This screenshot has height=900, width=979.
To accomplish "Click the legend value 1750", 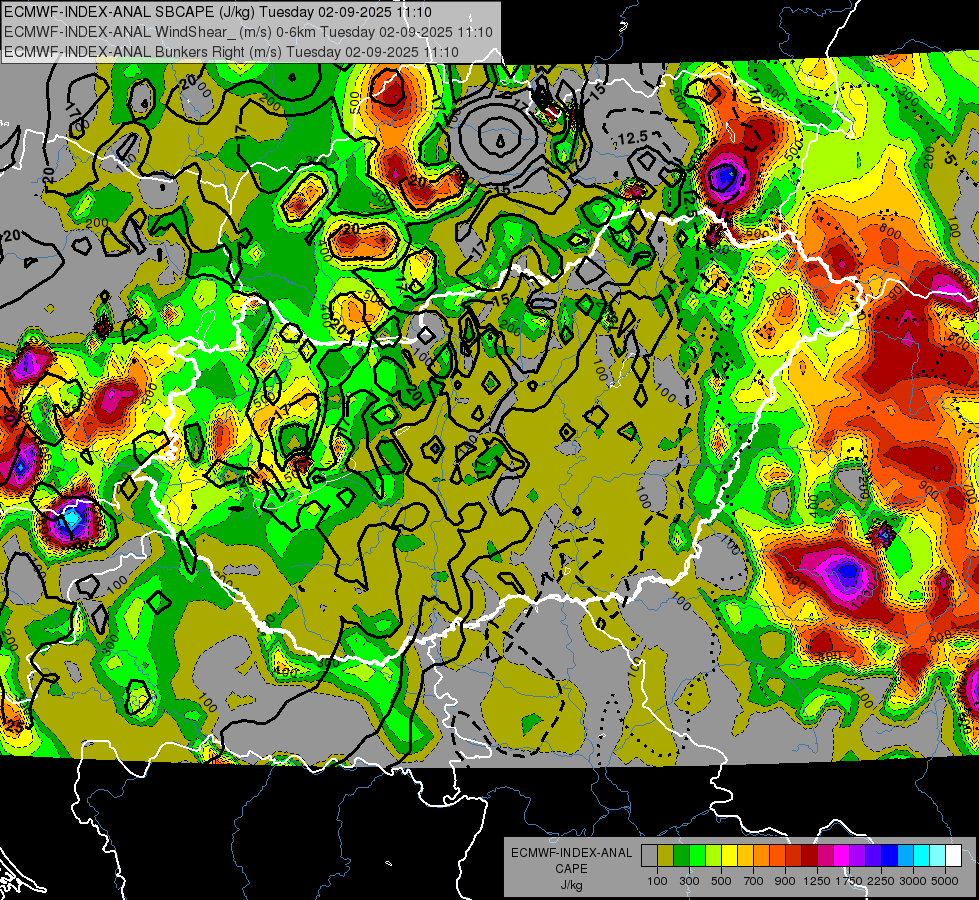I will click(x=849, y=881).
